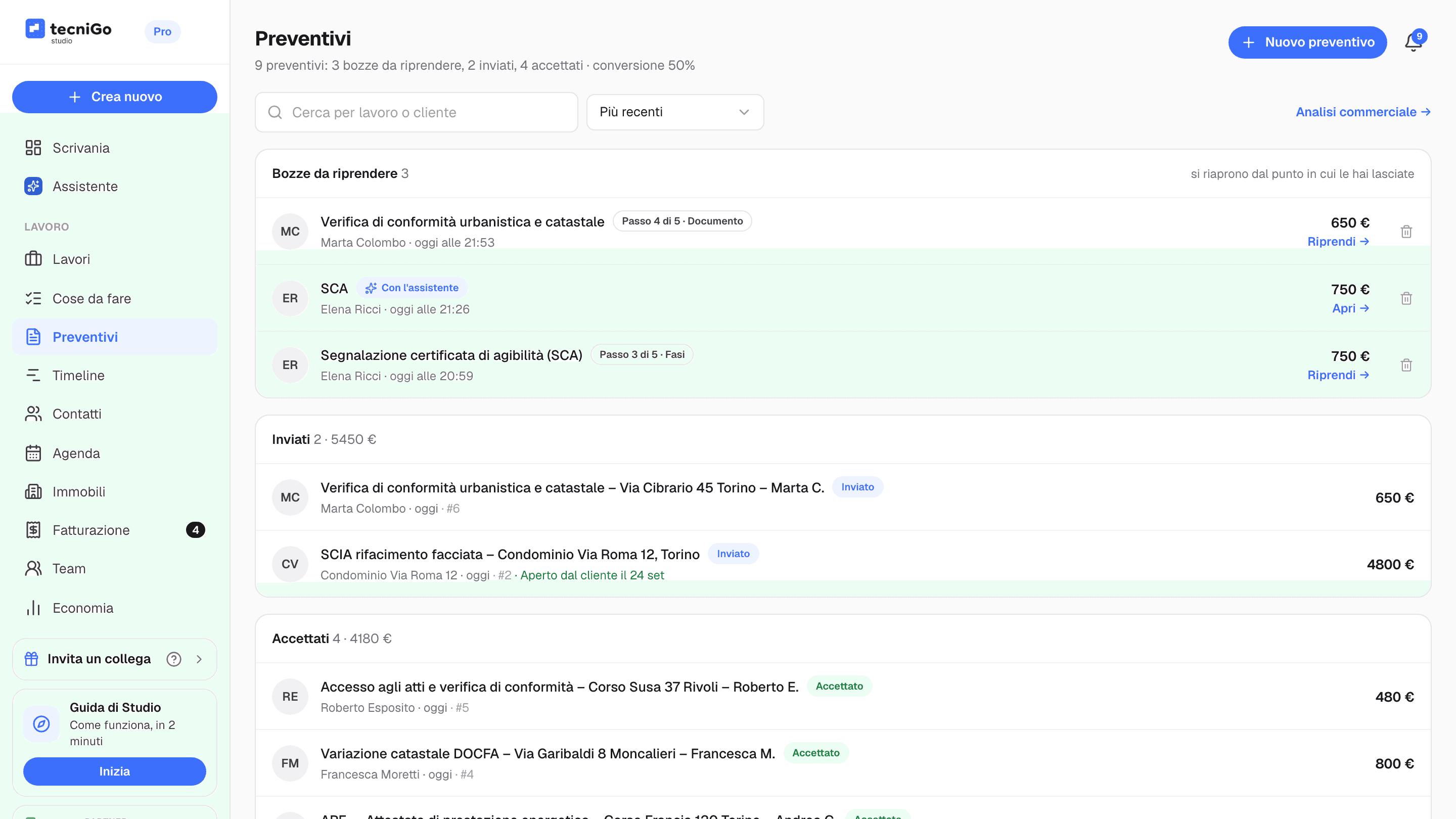Open the sent quote for Via Cibrario 45 Torino

click(x=843, y=497)
